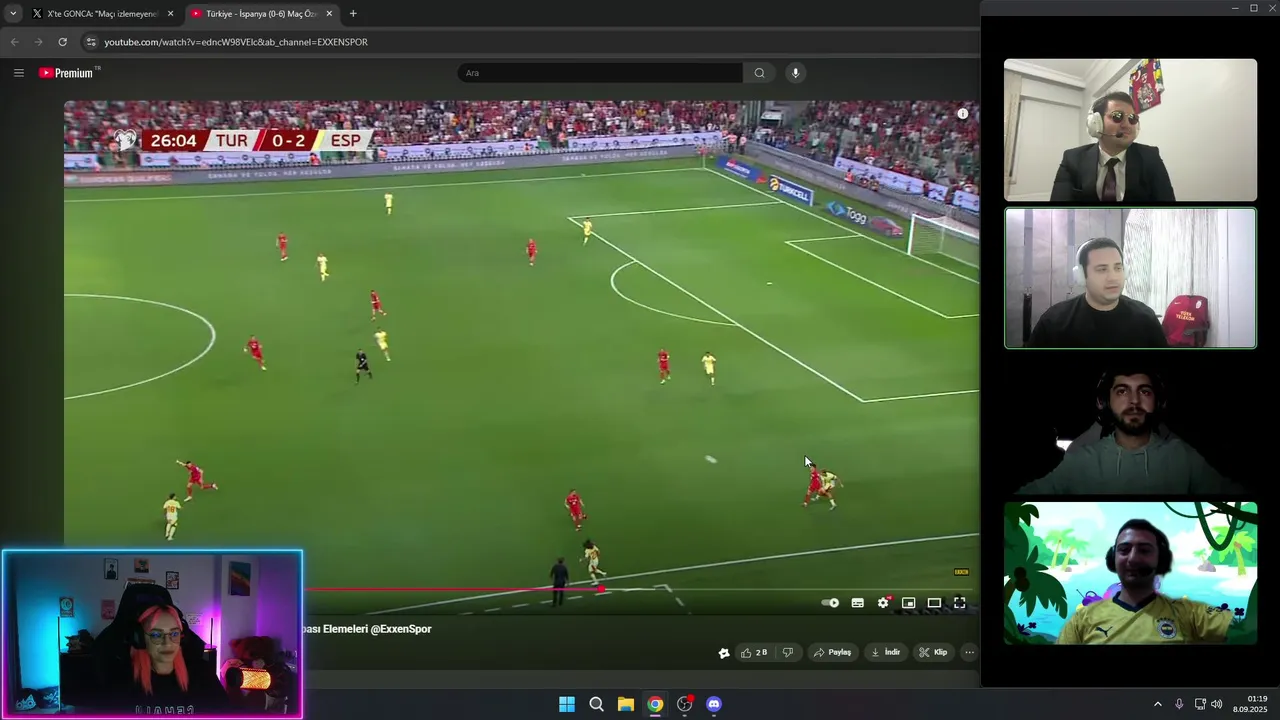Screen dimensions: 1280x720
Task: Create a clip with Klip button
Action: click(933, 653)
